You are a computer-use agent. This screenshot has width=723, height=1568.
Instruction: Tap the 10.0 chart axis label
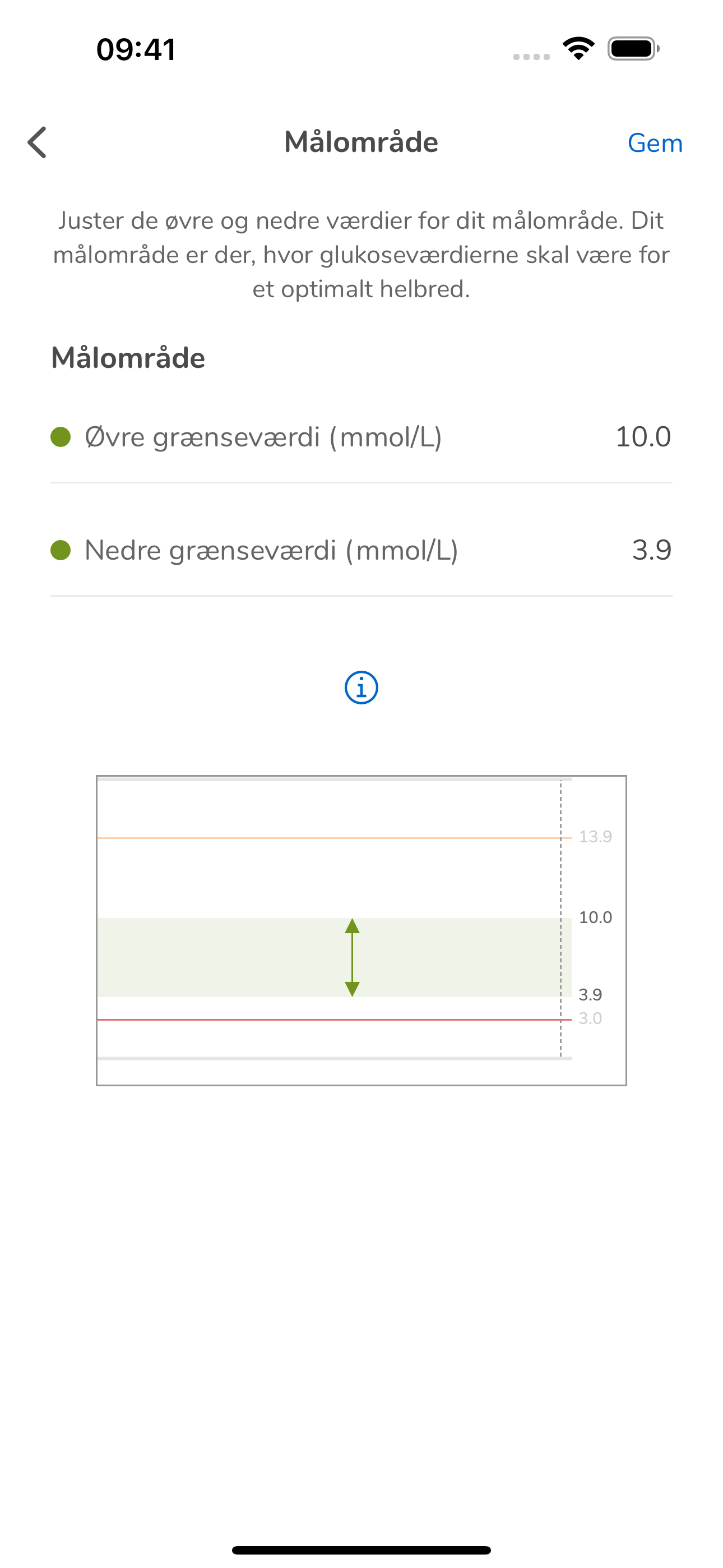(595, 917)
